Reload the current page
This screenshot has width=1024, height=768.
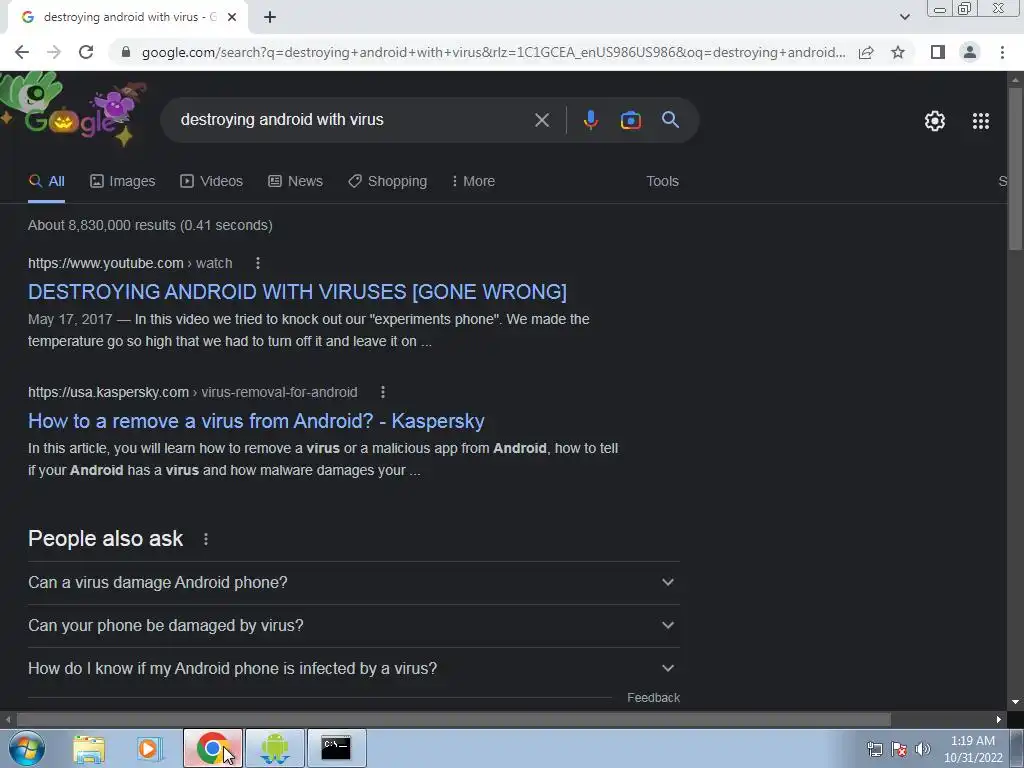[x=86, y=52]
